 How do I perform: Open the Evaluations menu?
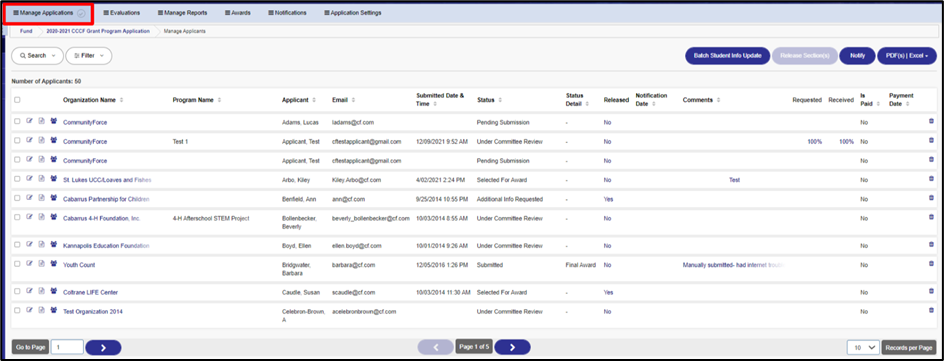point(122,13)
